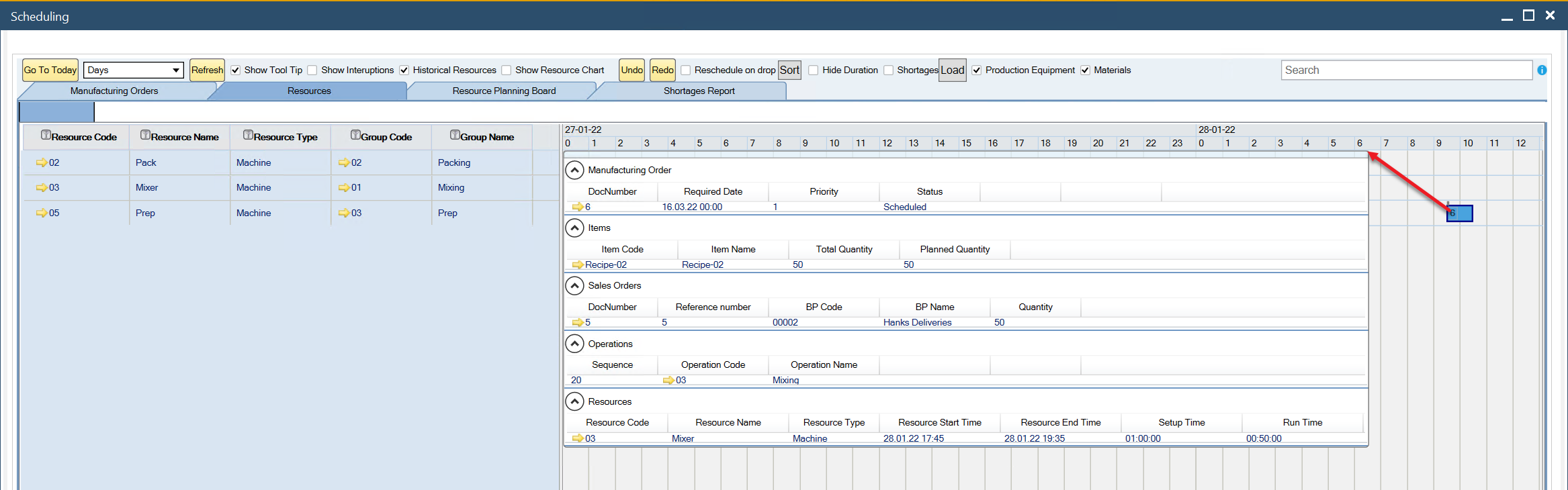The height and width of the screenshot is (490, 1568).
Task: Select Mixer resource name cell
Action: (179, 187)
